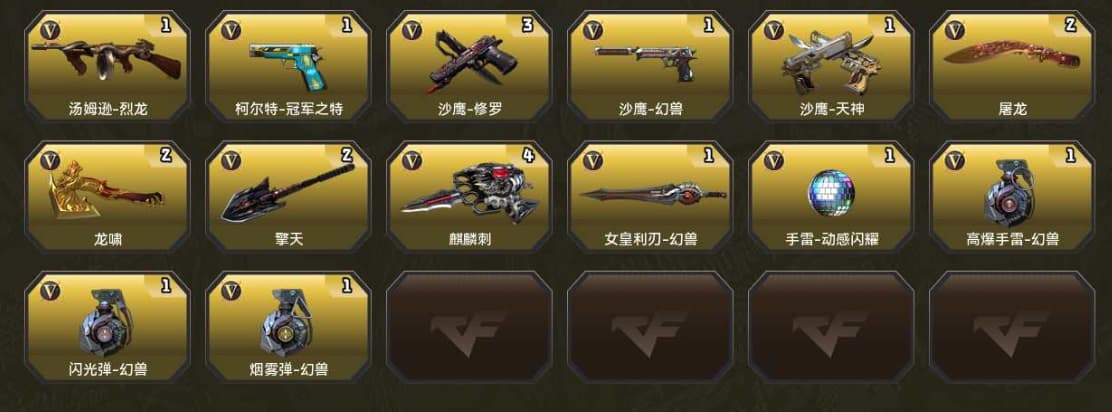This screenshot has width=1112, height=412.
Task: Click the first empty CF slot
Action: tap(469, 327)
